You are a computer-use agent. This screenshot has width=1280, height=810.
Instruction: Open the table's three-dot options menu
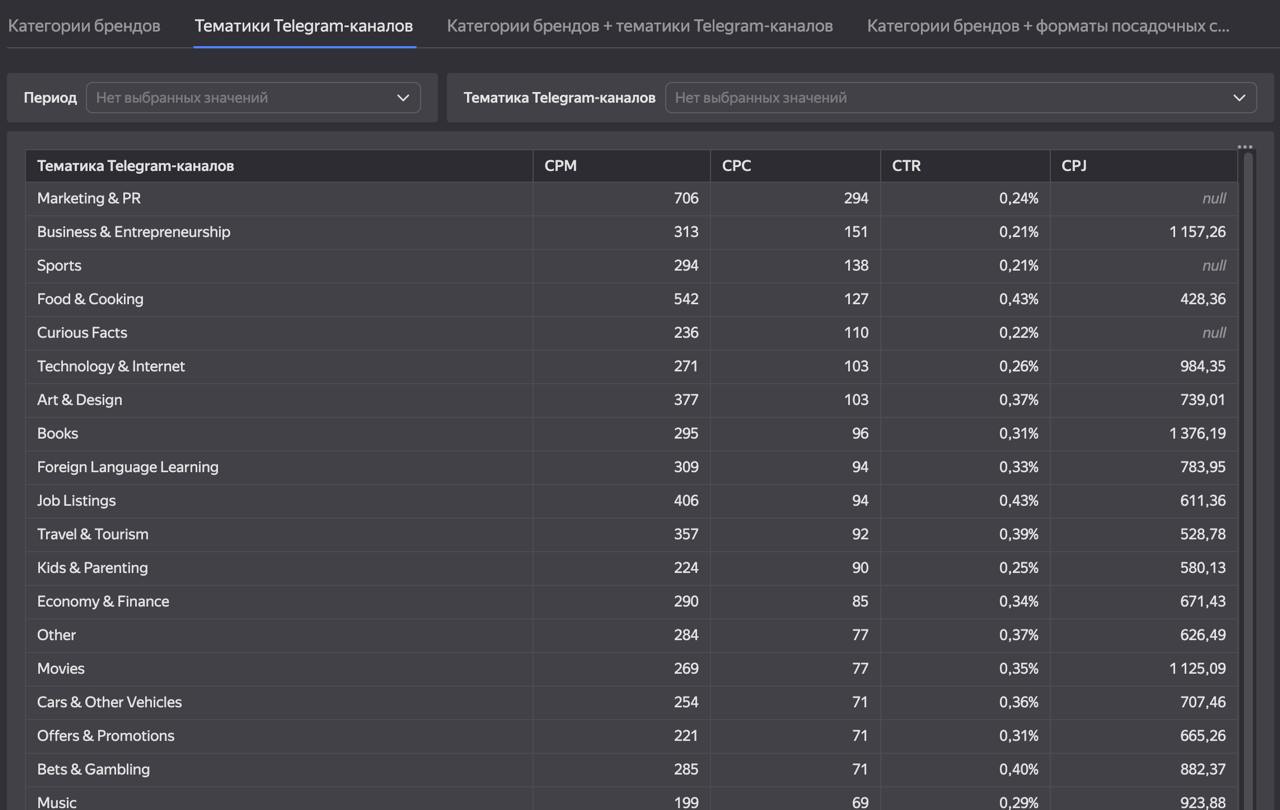click(1245, 147)
